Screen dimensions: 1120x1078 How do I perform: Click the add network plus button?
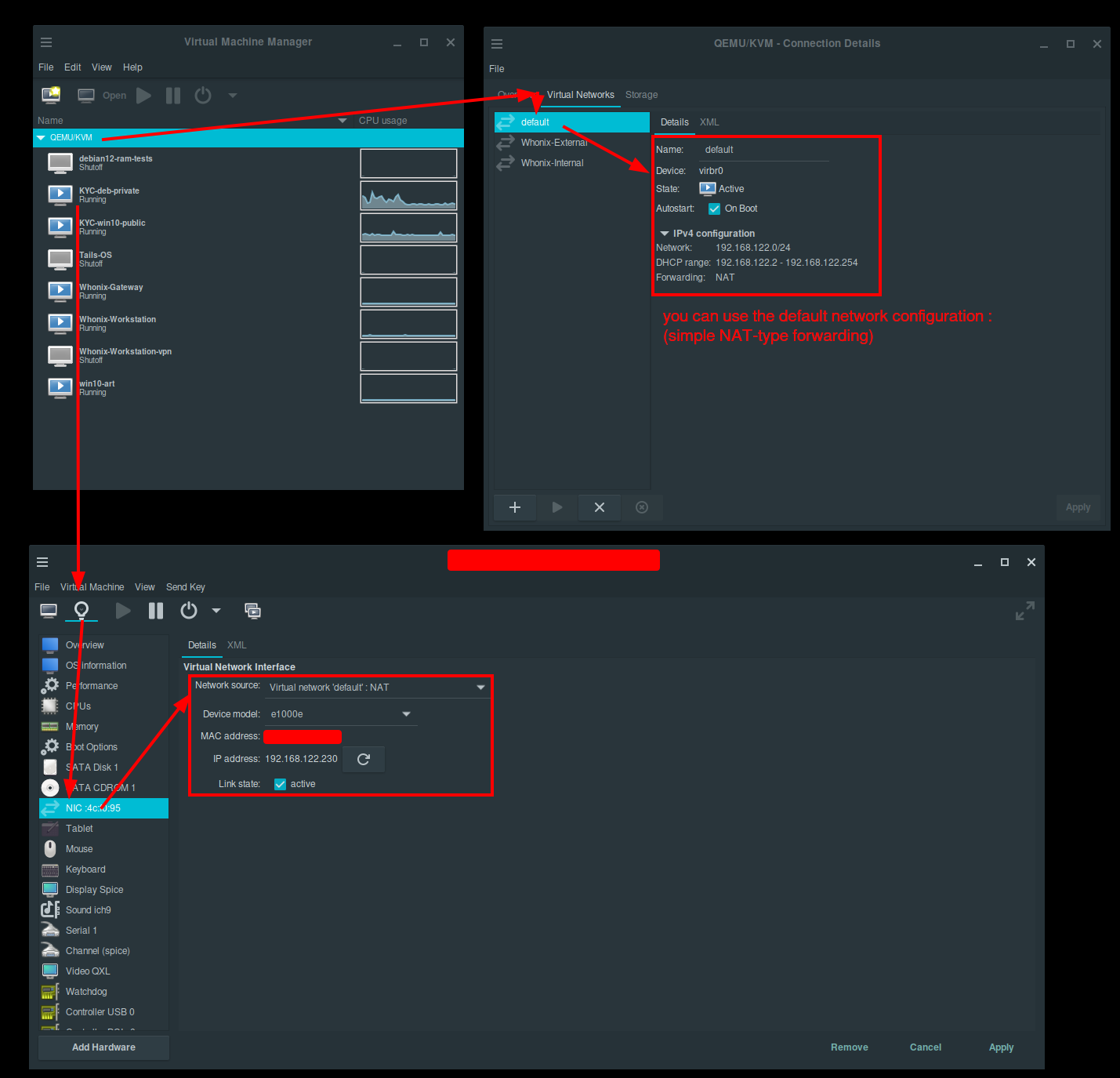click(515, 507)
